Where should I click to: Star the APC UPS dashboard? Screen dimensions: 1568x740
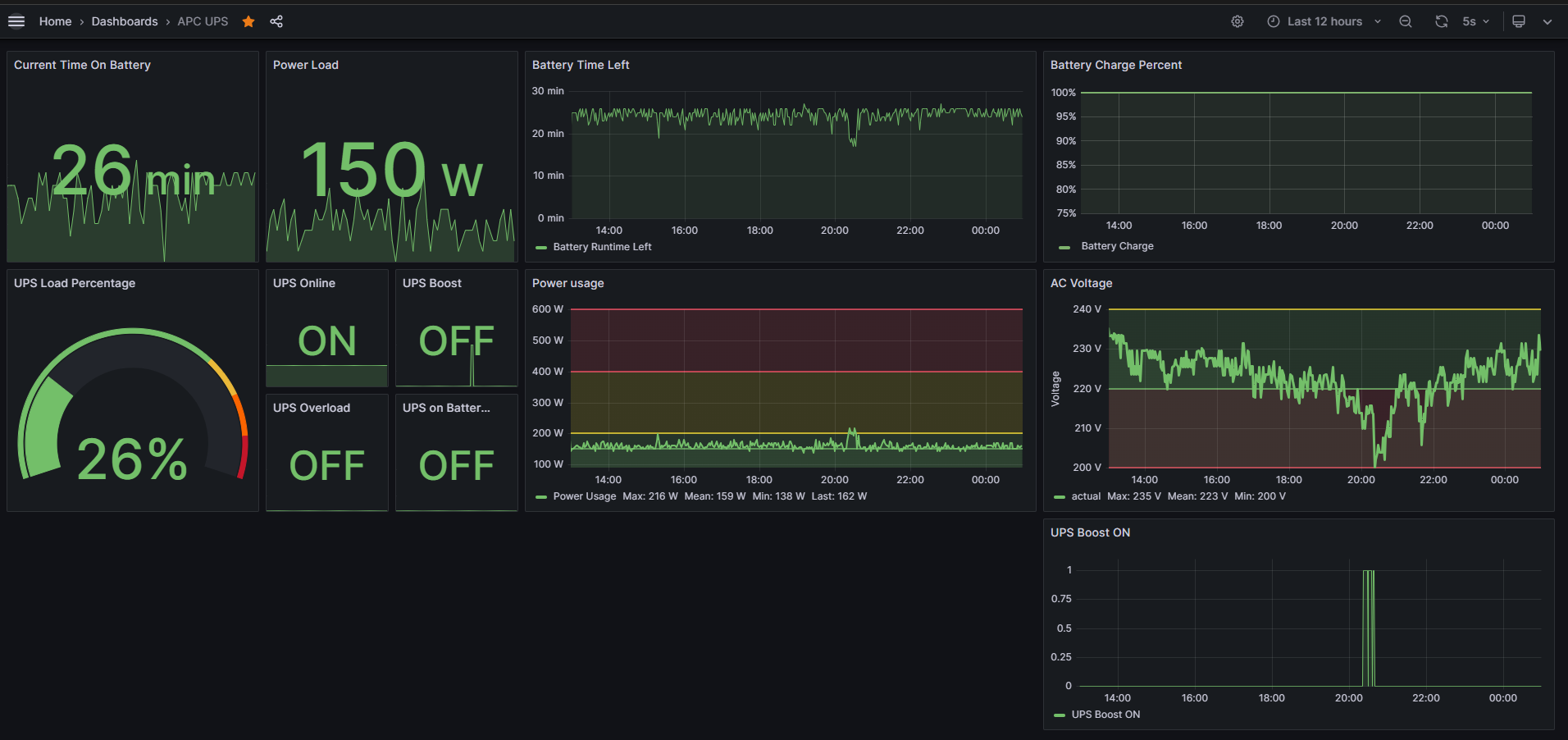coord(248,21)
